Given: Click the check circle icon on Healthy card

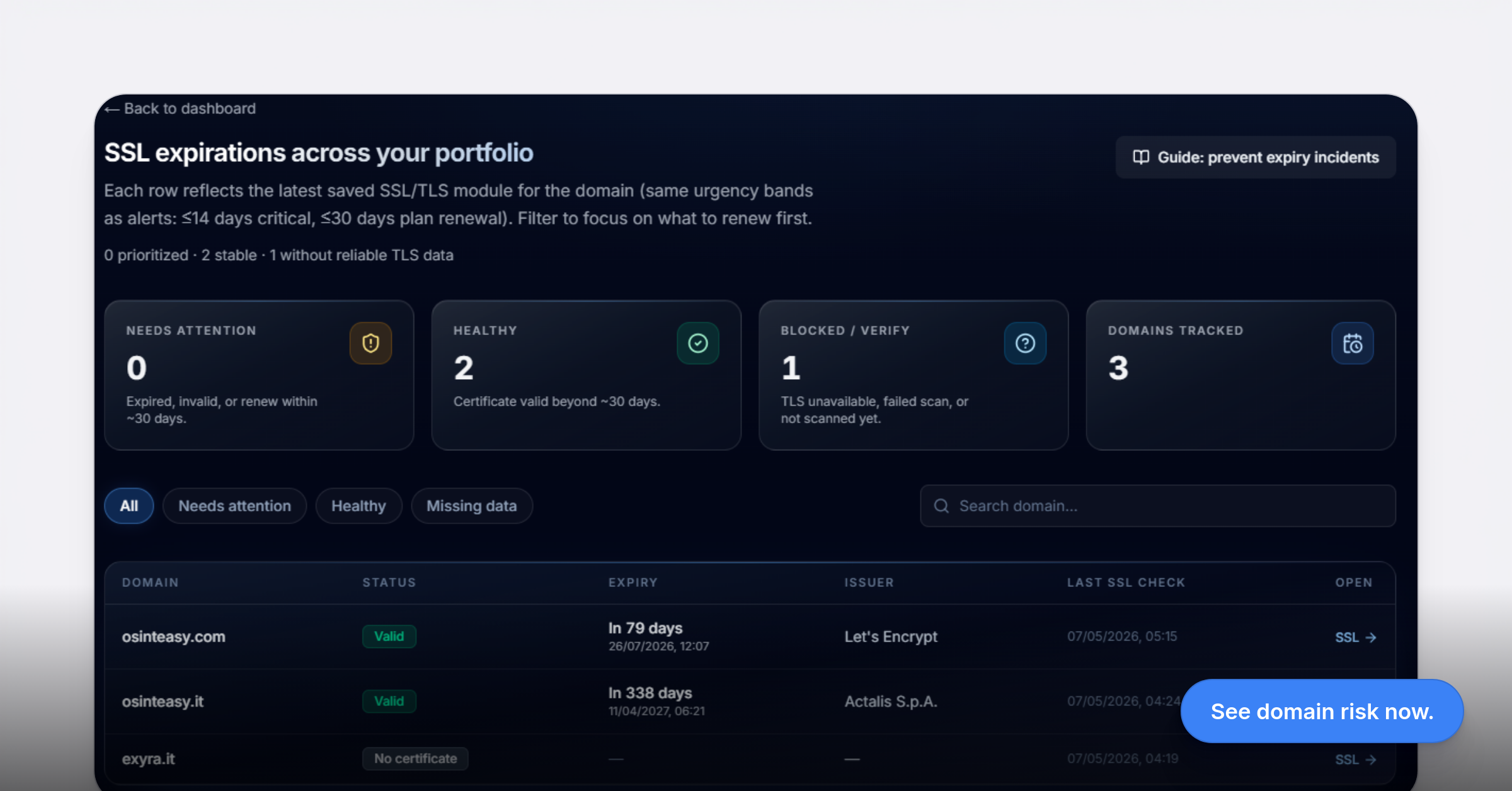Looking at the screenshot, I should 698,343.
